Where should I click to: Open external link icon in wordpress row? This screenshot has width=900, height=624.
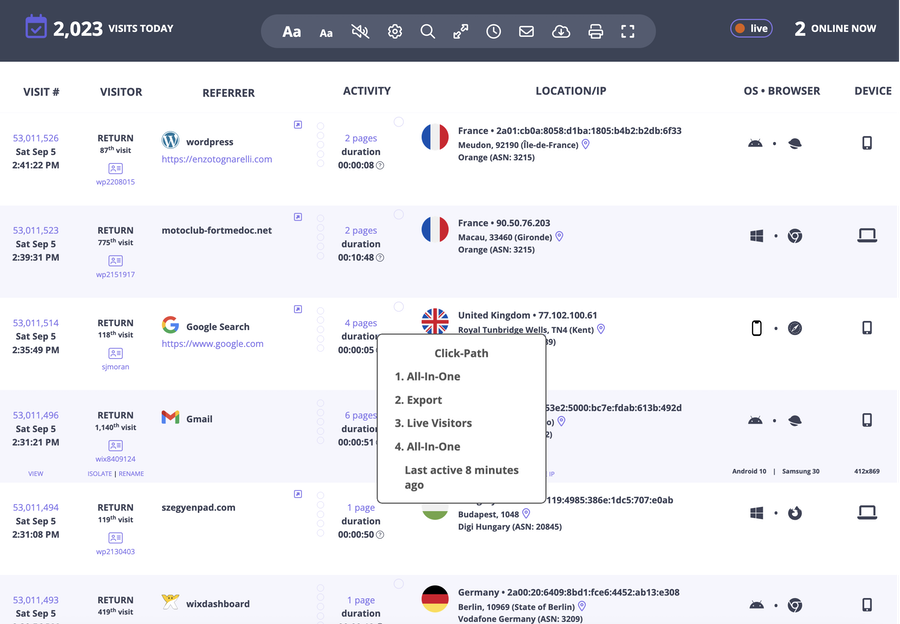(298, 125)
